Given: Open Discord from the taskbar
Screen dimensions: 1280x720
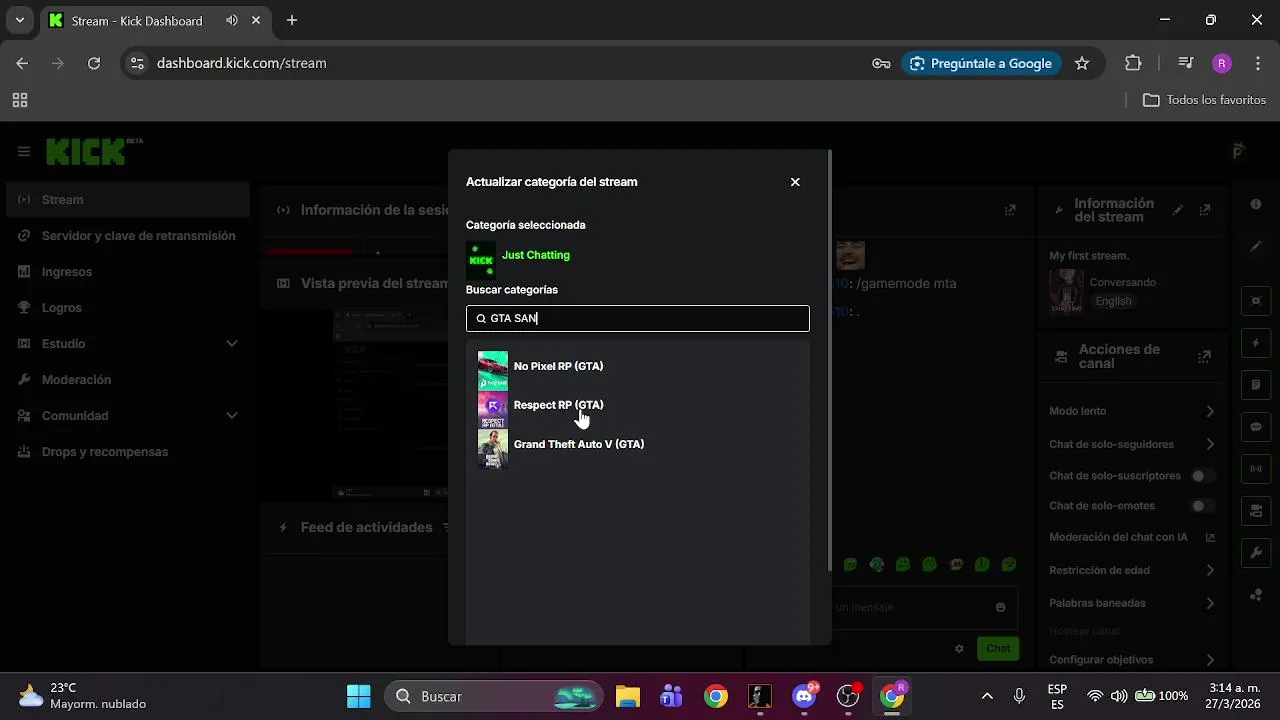Looking at the screenshot, I should pos(805,696).
